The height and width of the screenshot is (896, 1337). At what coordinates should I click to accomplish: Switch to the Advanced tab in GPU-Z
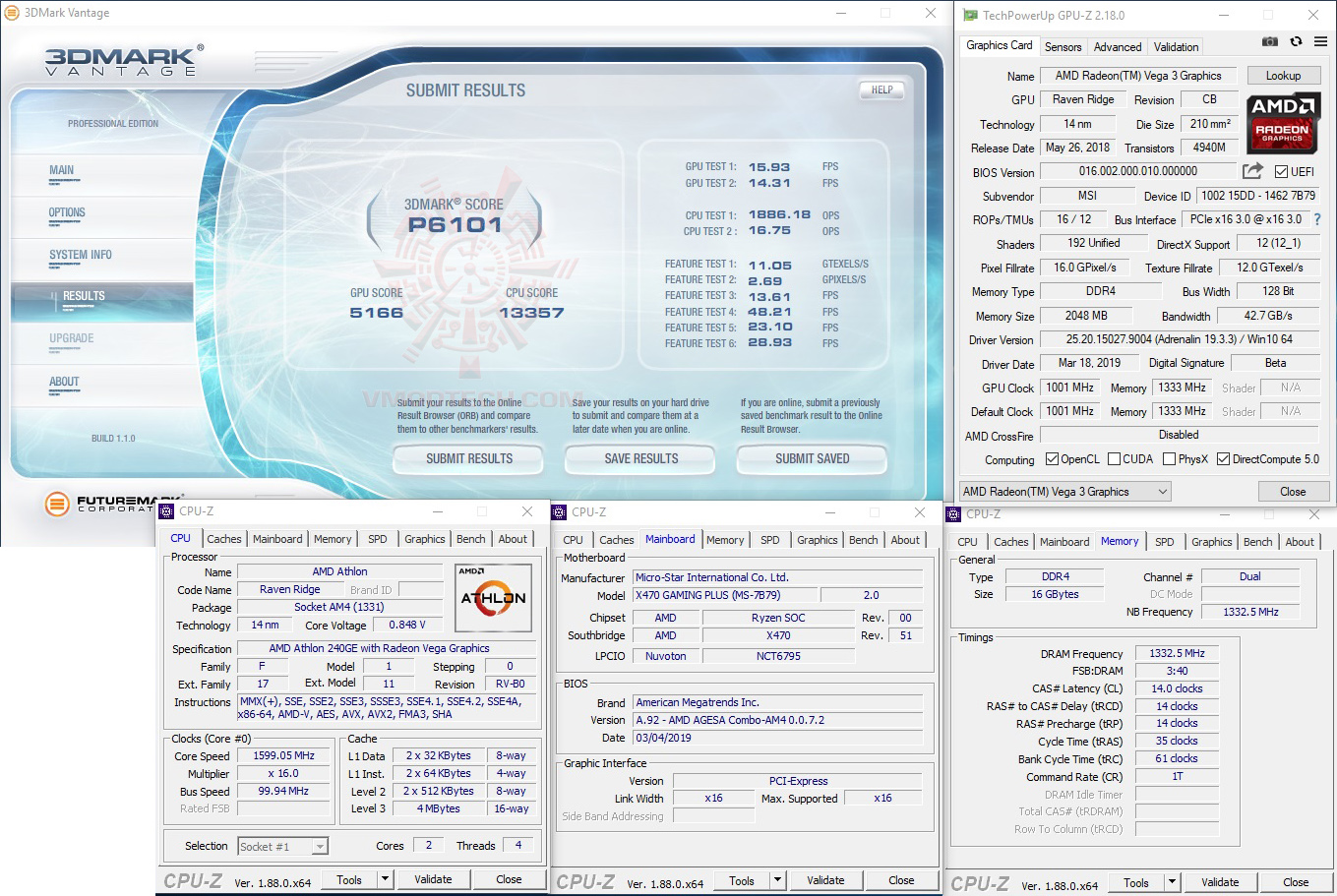click(1118, 46)
